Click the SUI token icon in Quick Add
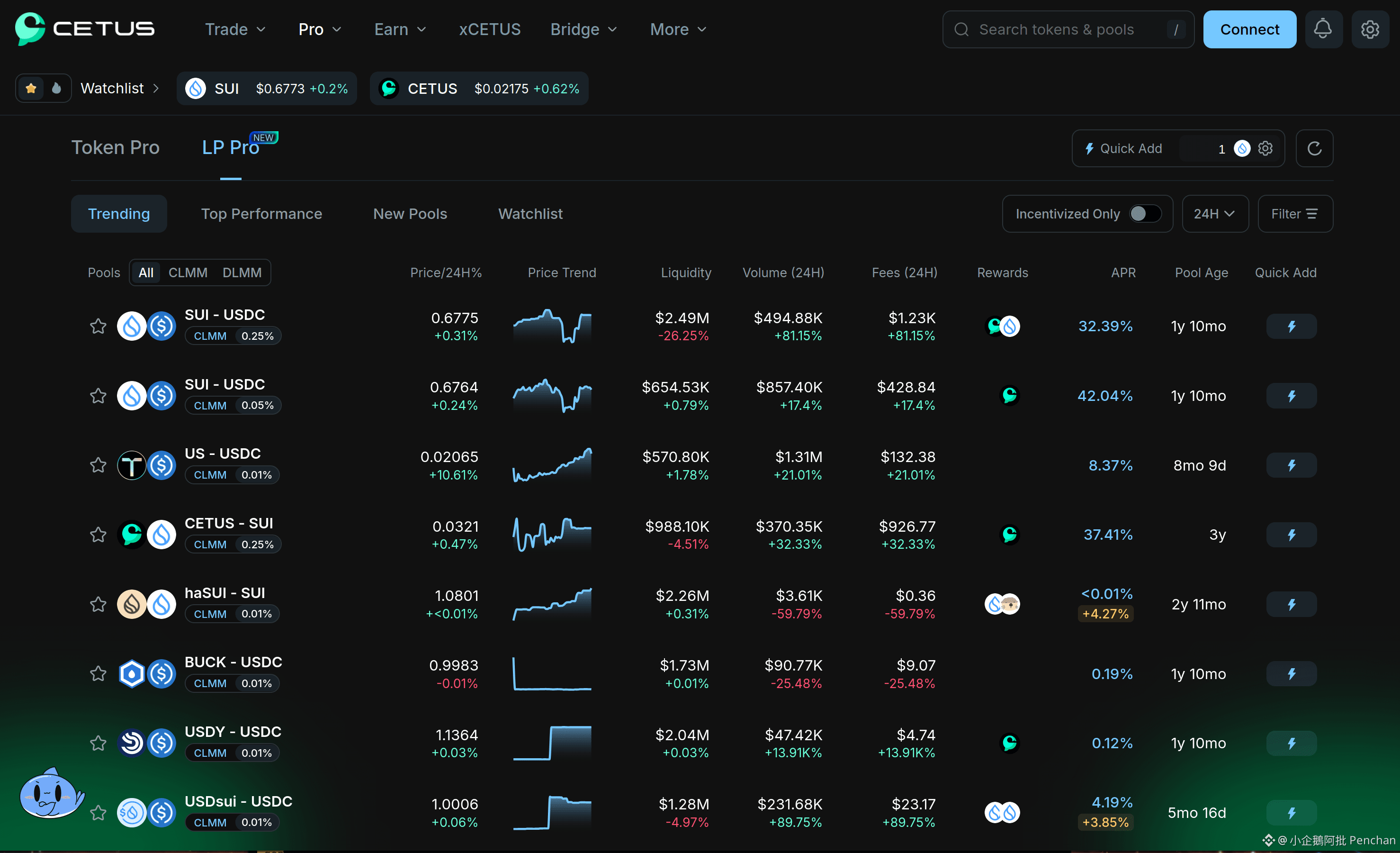Screen dimensions: 1400x853 [x=1242, y=148]
